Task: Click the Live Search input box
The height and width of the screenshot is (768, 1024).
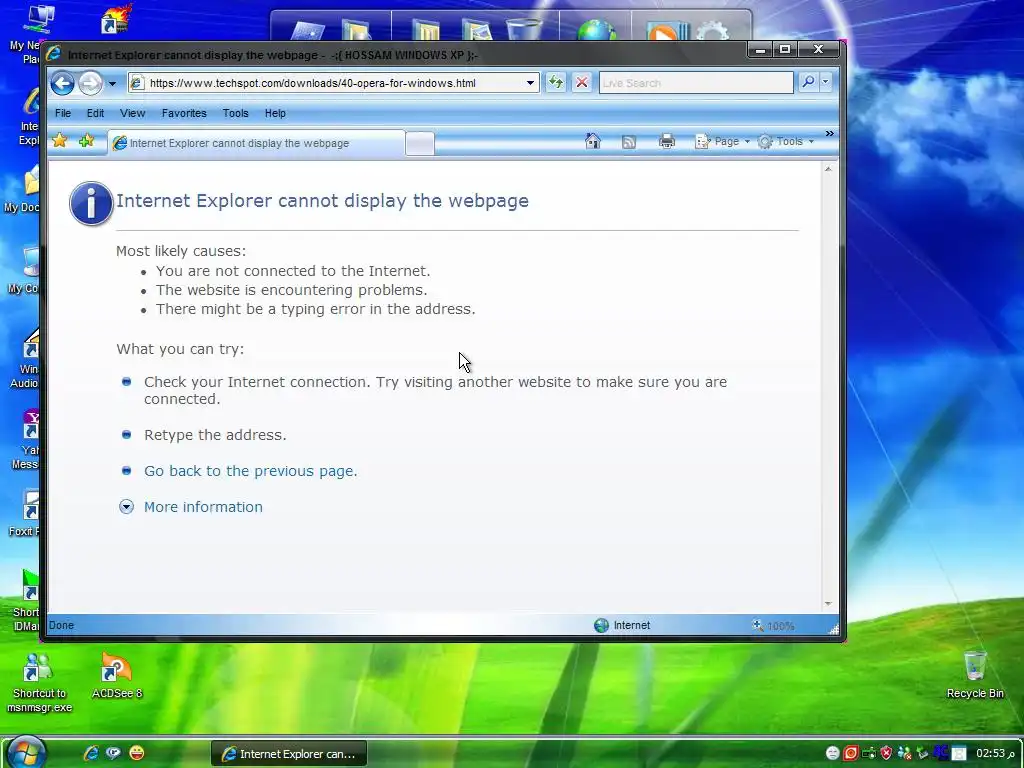Action: [696, 83]
